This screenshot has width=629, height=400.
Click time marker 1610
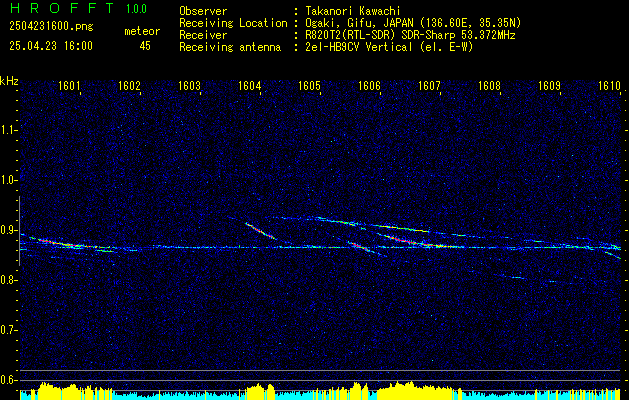[x=609, y=85]
